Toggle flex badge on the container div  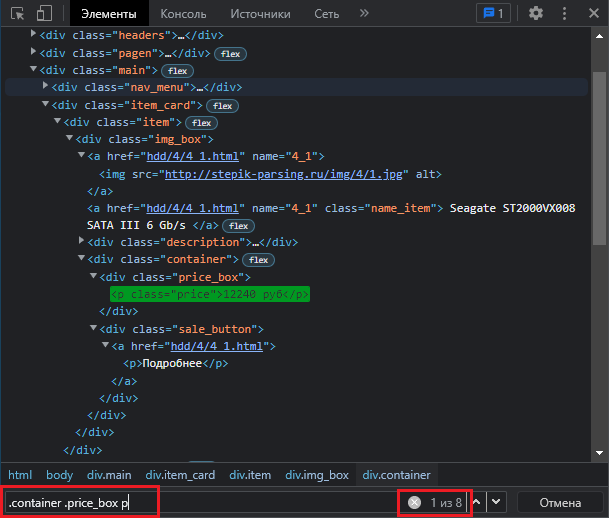tap(258, 259)
